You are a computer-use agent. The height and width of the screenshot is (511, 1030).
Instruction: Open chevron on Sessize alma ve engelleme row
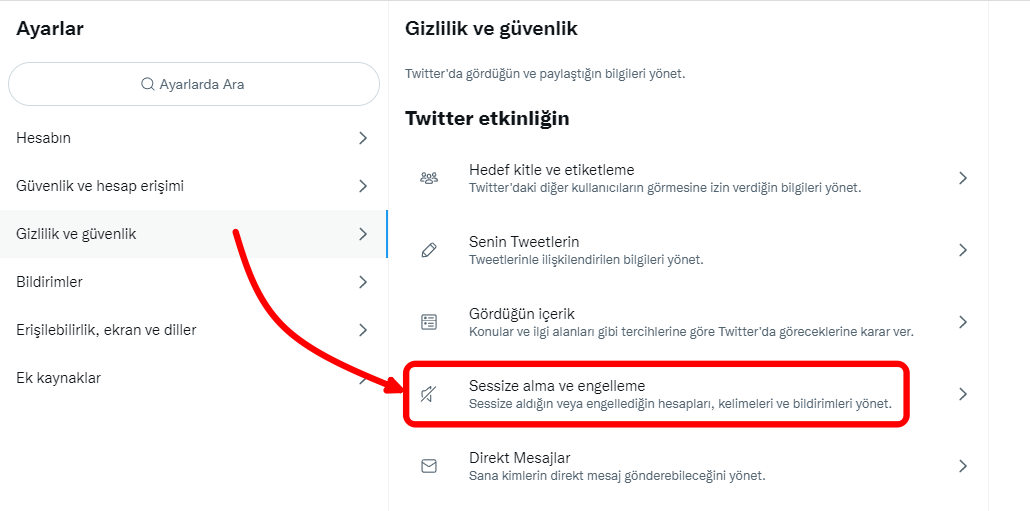[962, 394]
